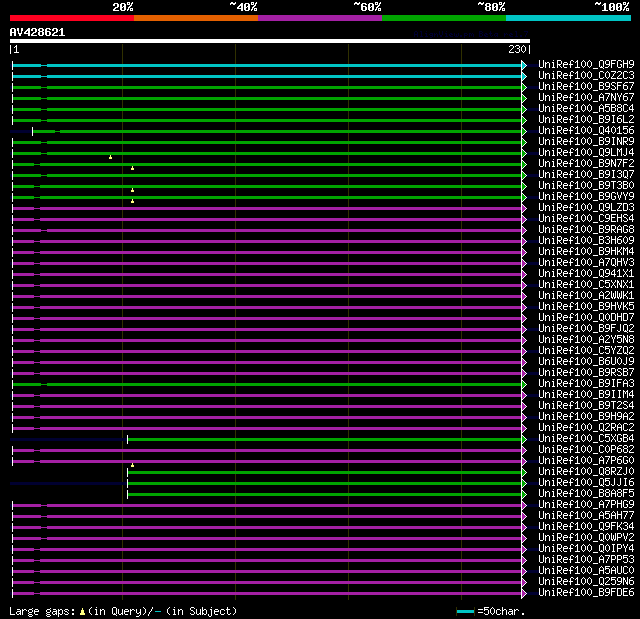
Task: Click the UniRef100_B9N7F2 text
Action: 586,164
